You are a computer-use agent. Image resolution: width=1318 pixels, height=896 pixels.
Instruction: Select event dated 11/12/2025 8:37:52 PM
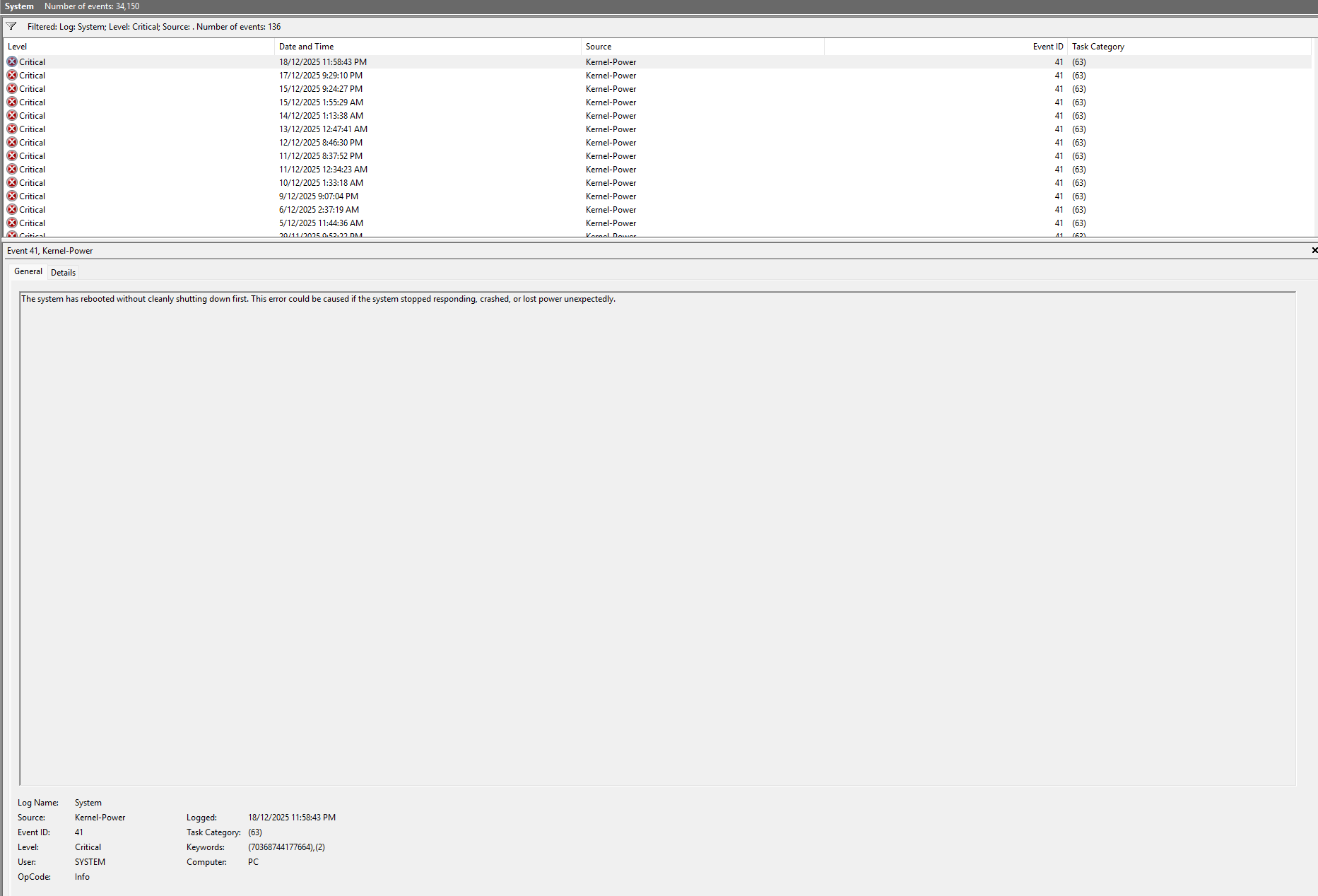pos(658,156)
